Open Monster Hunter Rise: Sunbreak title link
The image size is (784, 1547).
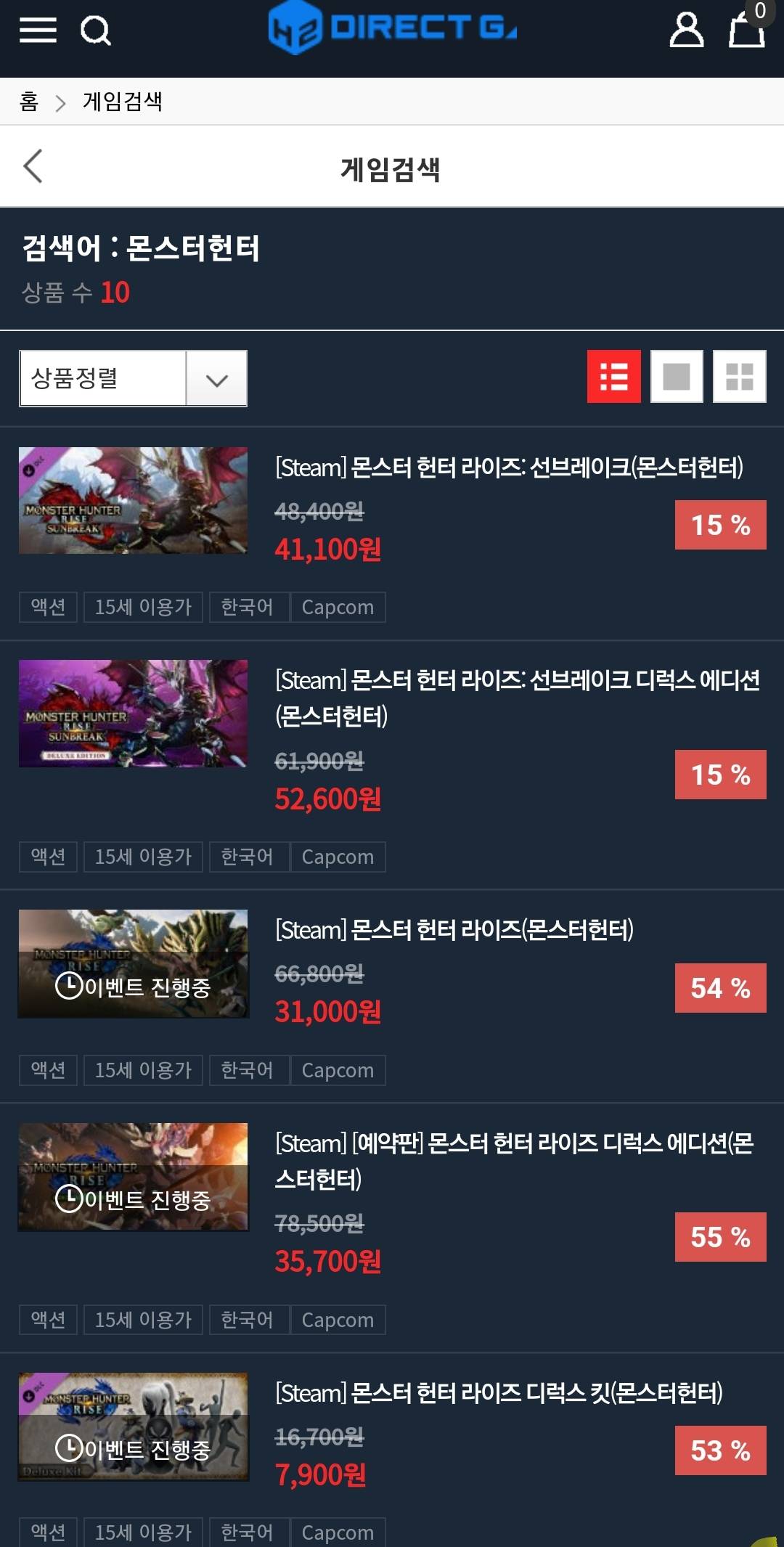point(509,468)
